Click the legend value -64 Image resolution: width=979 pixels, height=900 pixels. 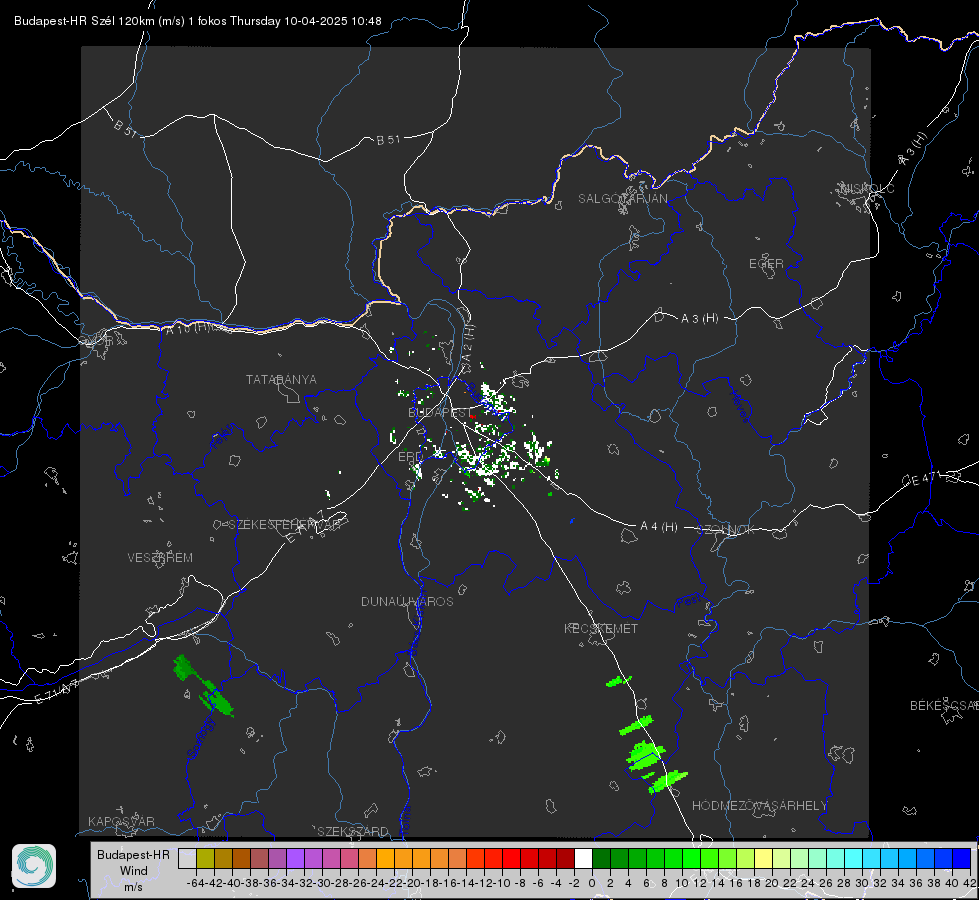click(196, 883)
